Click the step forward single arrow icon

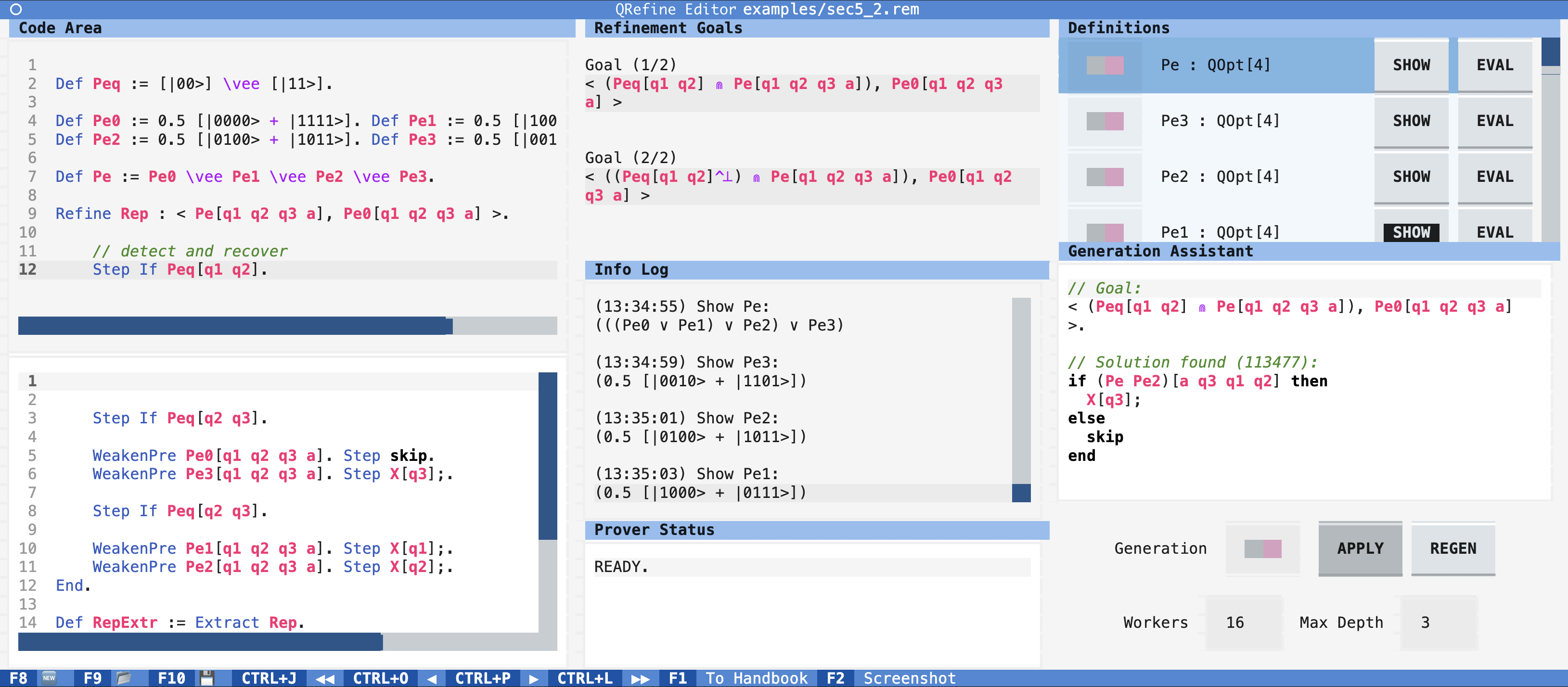[534, 678]
